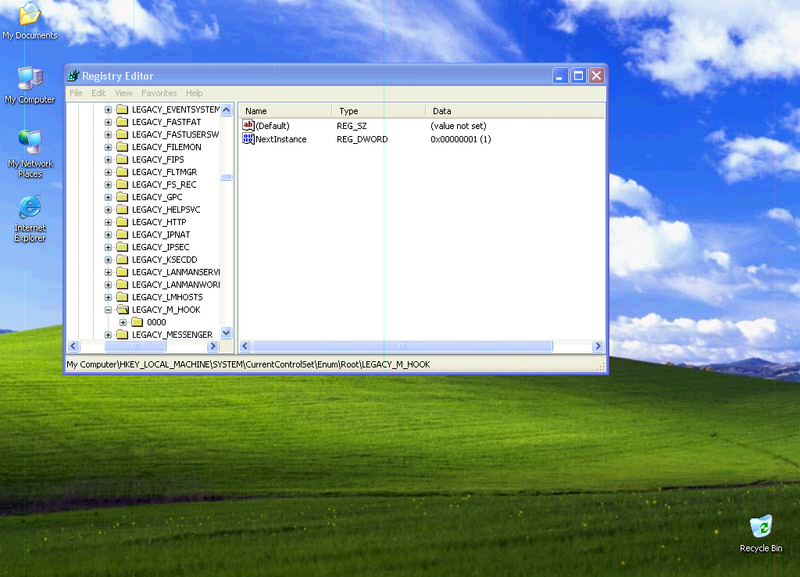This screenshot has height=577, width=800.
Task: Expand the LEGACY_FASTFAT tree node
Action: (108, 122)
